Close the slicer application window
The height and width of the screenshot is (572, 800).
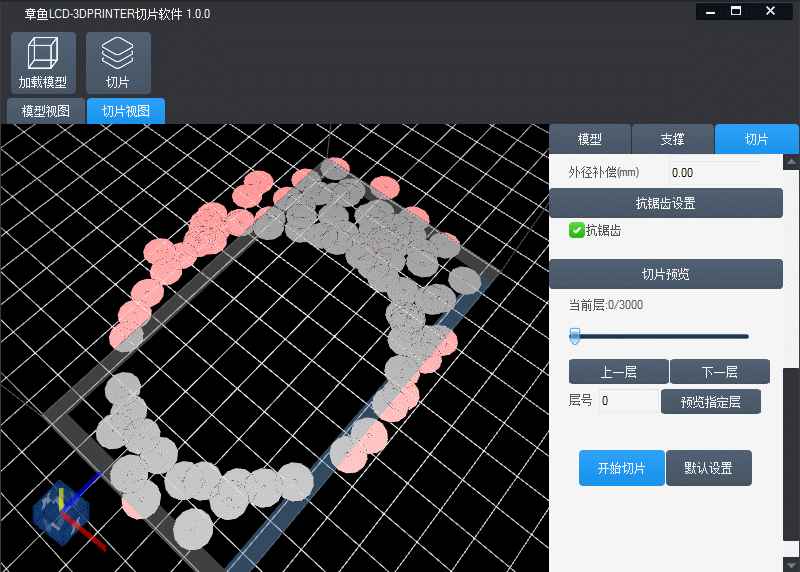point(770,11)
